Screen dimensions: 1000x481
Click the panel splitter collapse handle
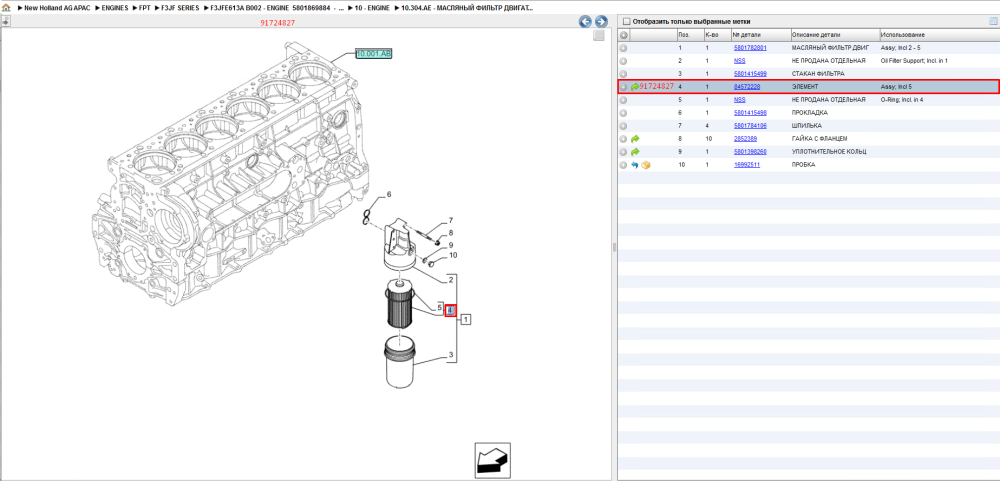click(614, 247)
